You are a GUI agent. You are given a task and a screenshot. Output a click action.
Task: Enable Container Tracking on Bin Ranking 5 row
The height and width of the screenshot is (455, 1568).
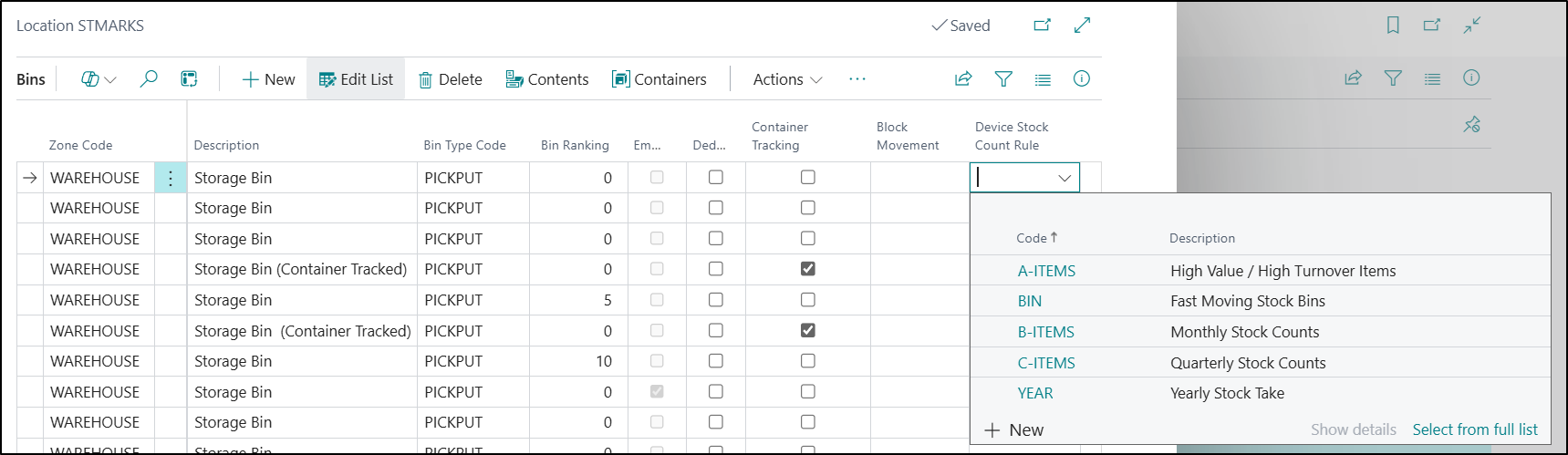tap(807, 300)
